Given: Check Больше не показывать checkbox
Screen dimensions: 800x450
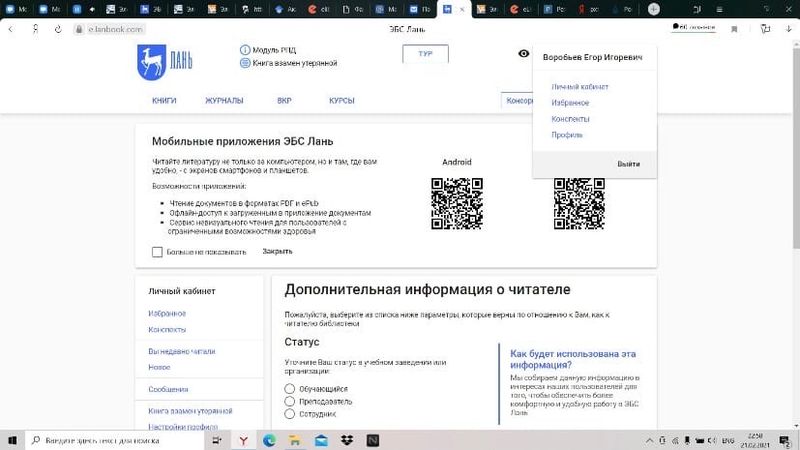Looking at the screenshot, I should [157, 252].
